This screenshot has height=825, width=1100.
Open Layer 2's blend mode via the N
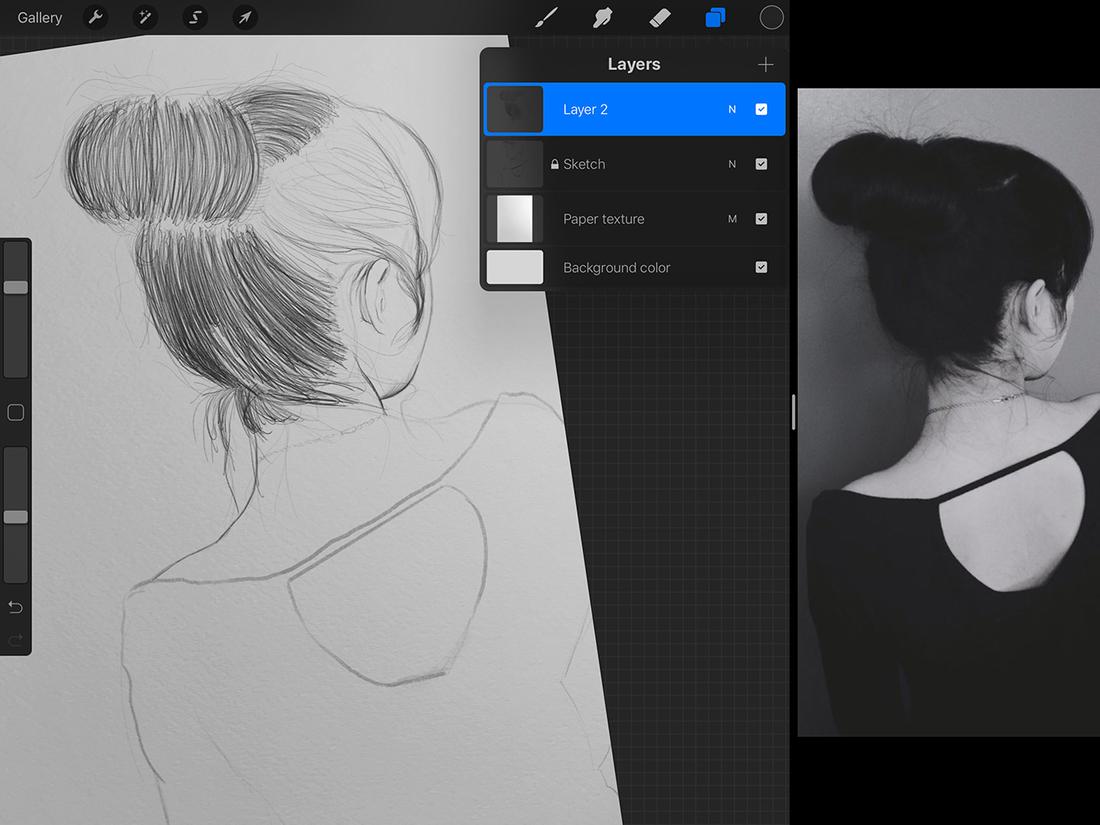pos(731,109)
